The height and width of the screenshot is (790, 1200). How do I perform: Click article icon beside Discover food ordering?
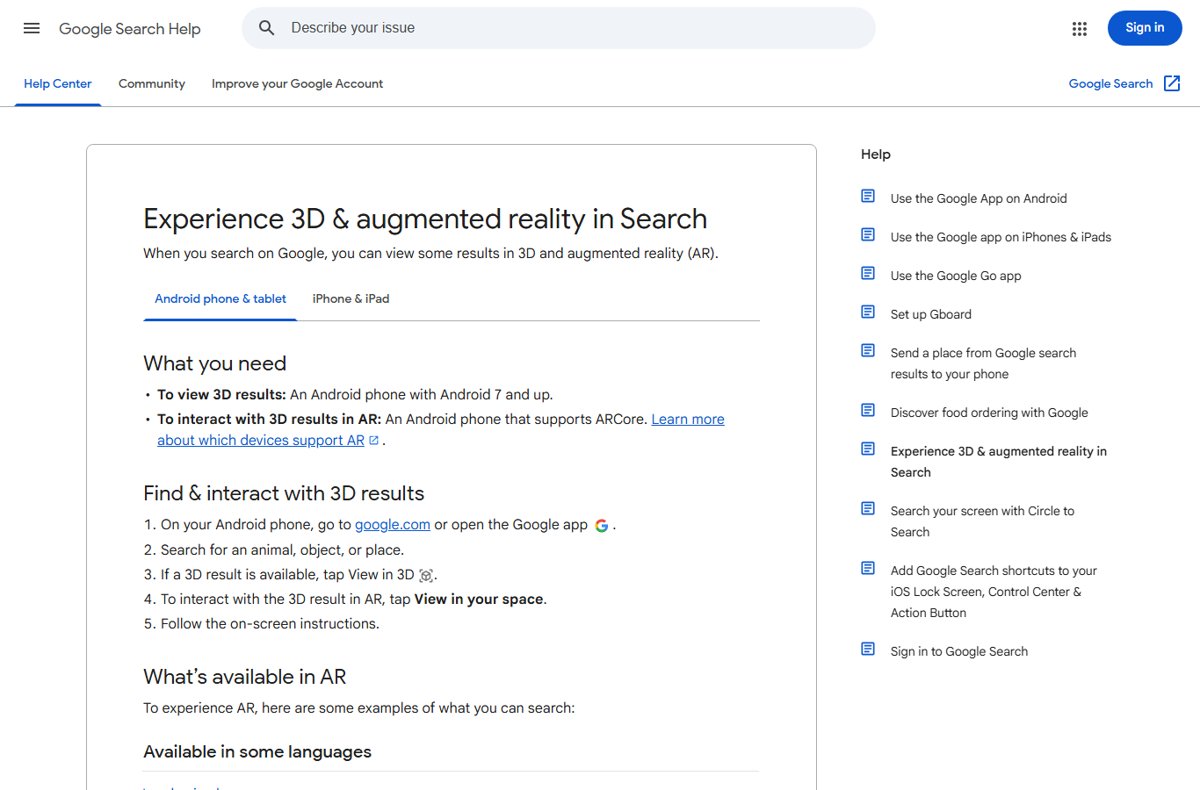(x=868, y=410)
